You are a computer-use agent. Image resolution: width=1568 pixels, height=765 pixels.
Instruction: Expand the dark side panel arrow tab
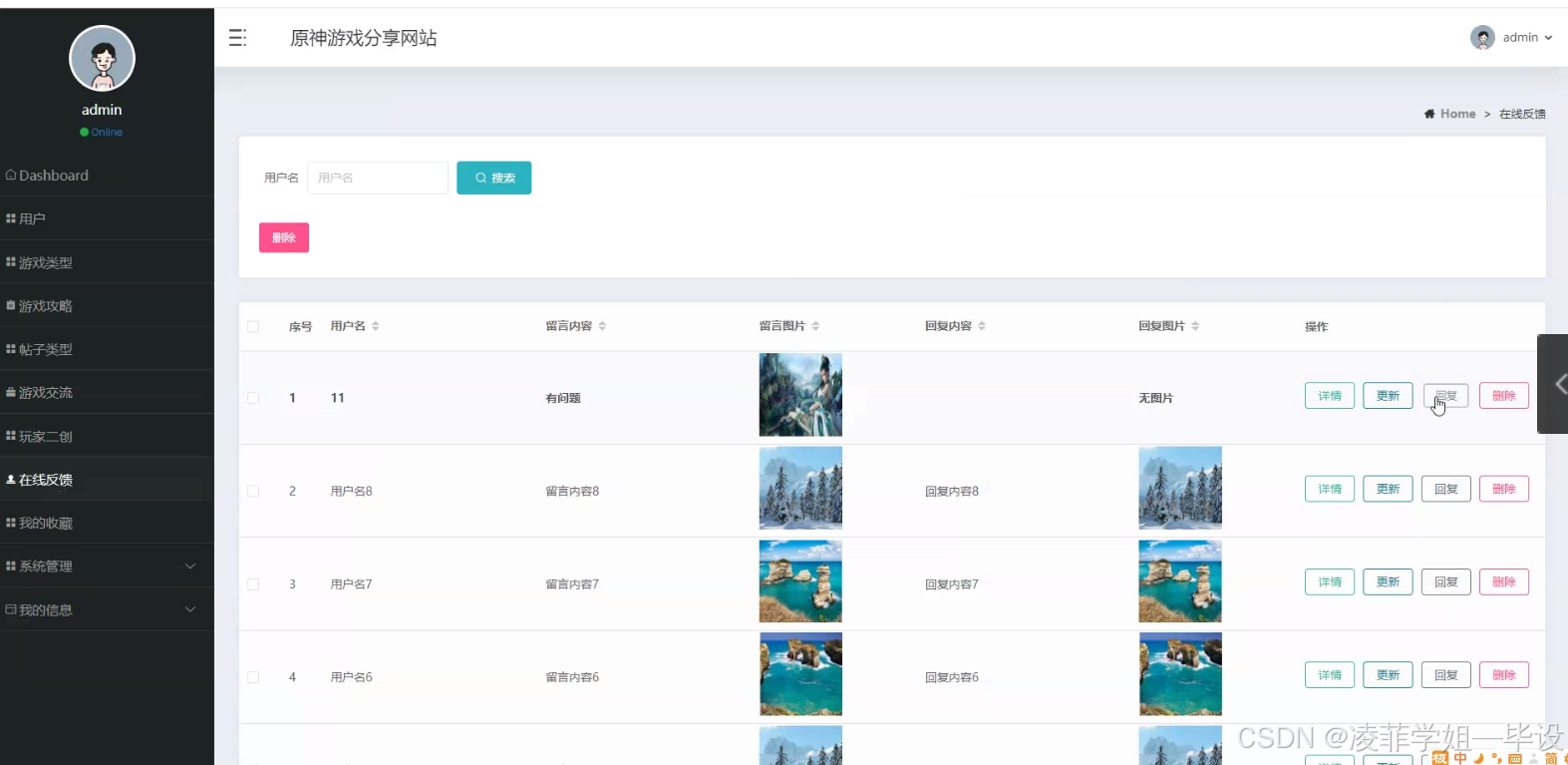(x=1553, y=384)
